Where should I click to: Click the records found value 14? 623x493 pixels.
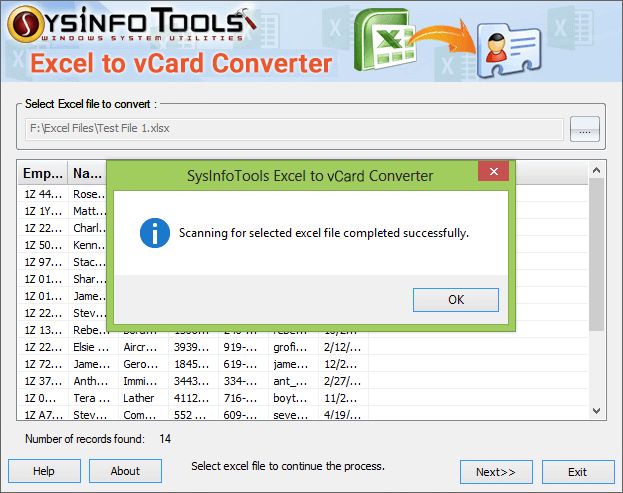pos(165,439)
